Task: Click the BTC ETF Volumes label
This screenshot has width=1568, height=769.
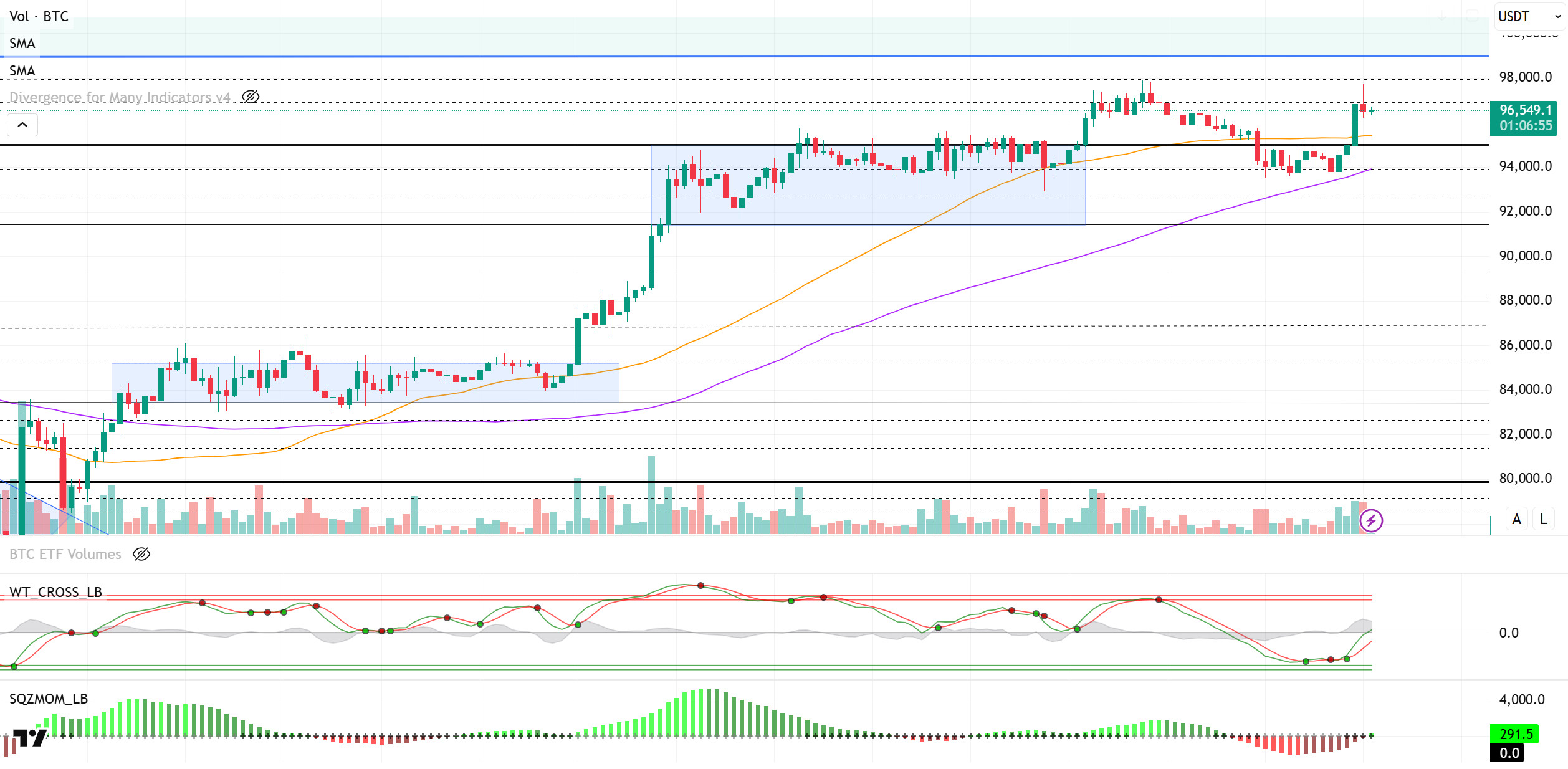Action: [x=65, y=554]
